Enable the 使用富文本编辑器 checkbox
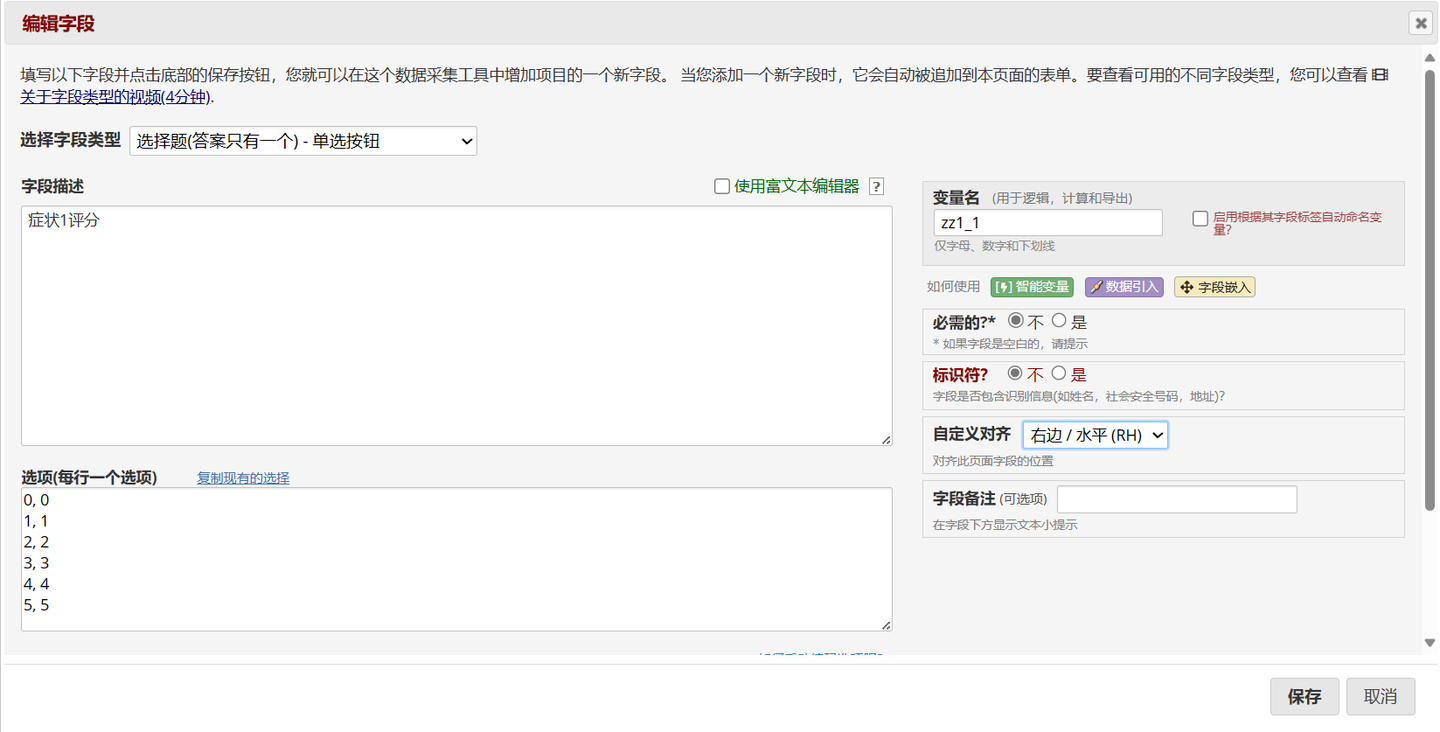1440x732 pixels. [x=721, y=186]
